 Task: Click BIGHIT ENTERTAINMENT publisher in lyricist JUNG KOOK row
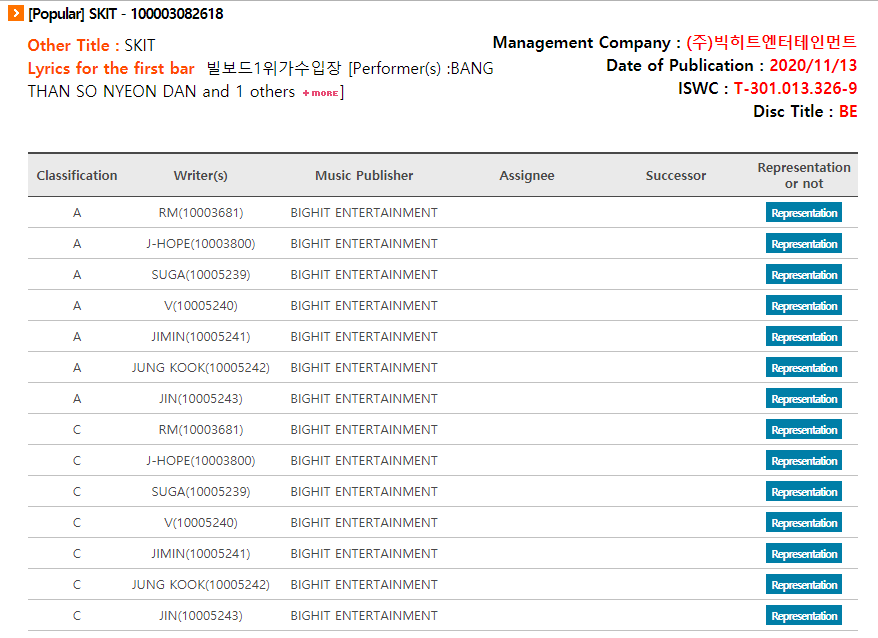coord(364,367)
